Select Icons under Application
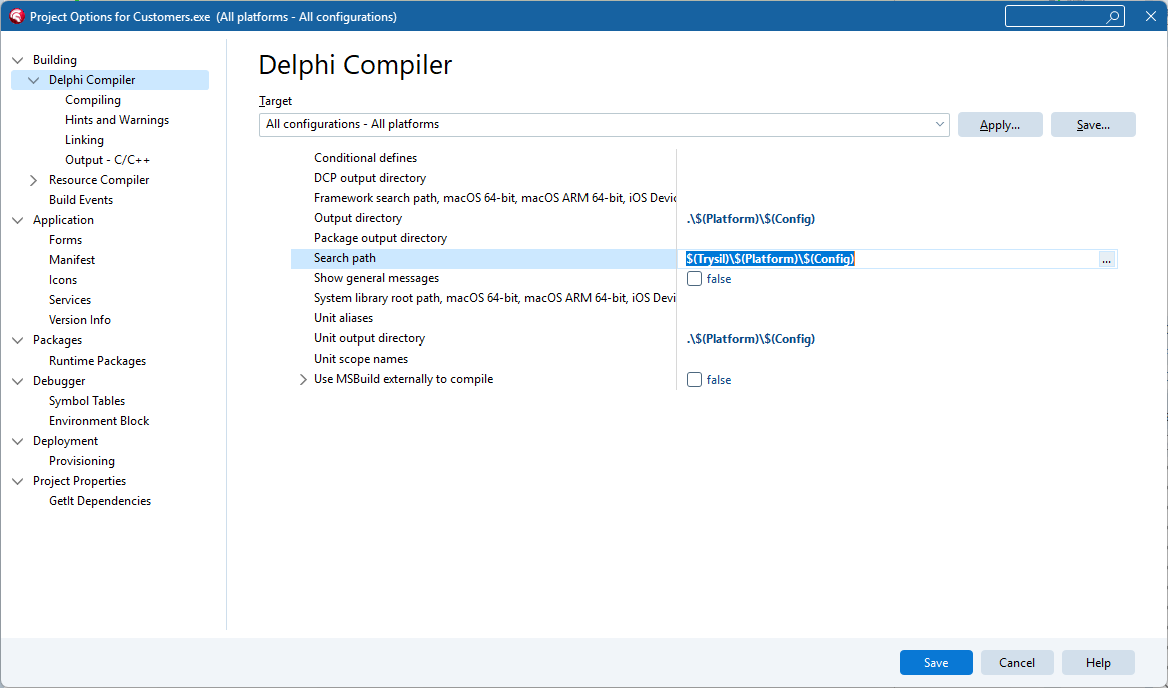Image resolution: width=1168 pixels, height=688 pixels. click(63, 280)
